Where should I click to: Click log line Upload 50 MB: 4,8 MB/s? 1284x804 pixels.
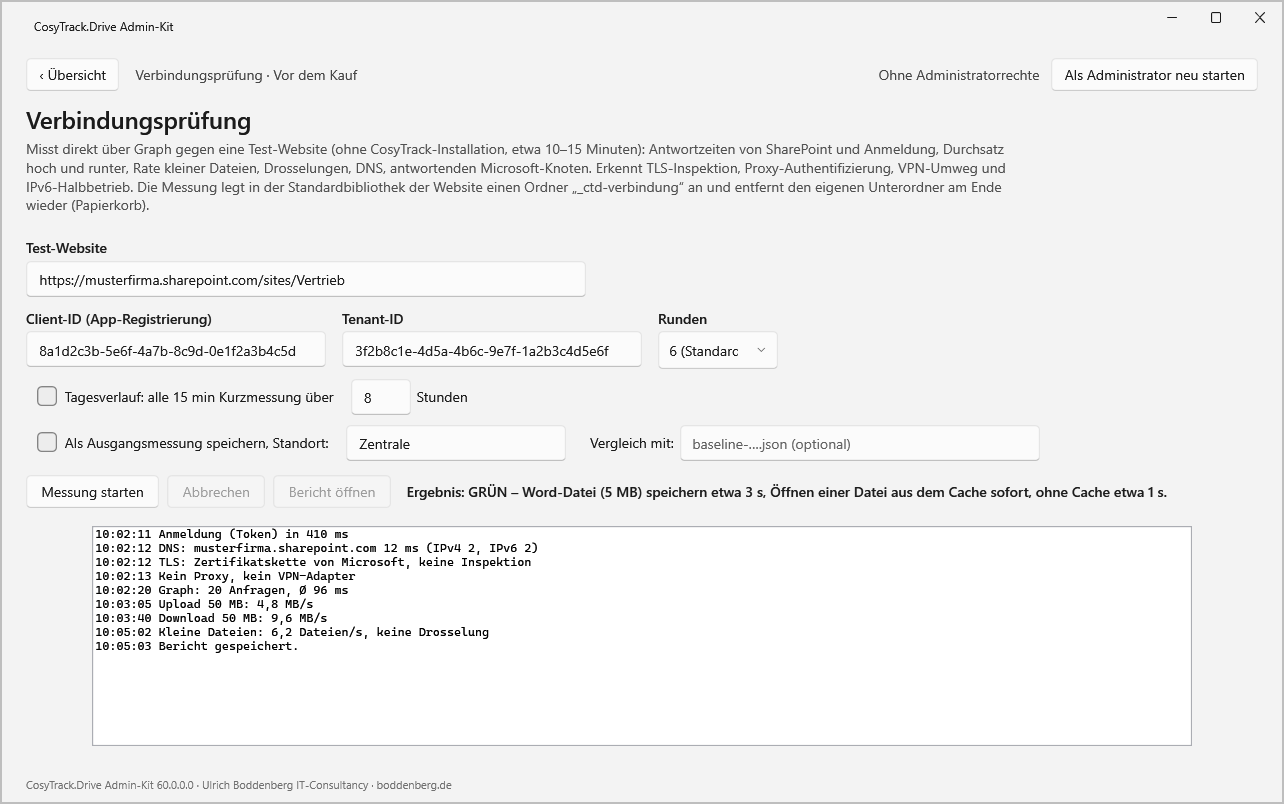pyautogui.click(x=204, y=604)
